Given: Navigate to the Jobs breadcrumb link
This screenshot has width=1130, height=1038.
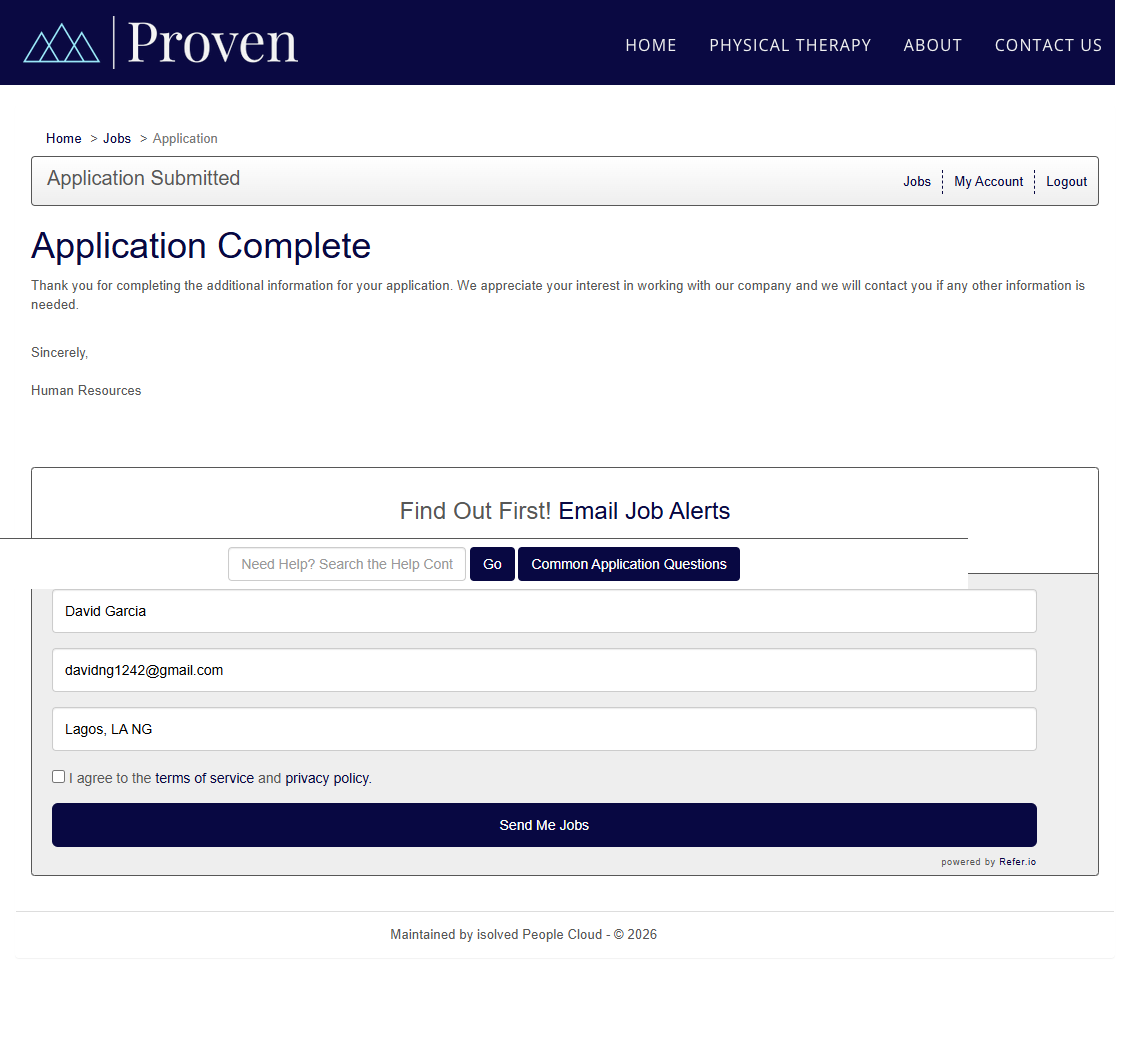Looking at the screenshot, I should tap(117, 138).
